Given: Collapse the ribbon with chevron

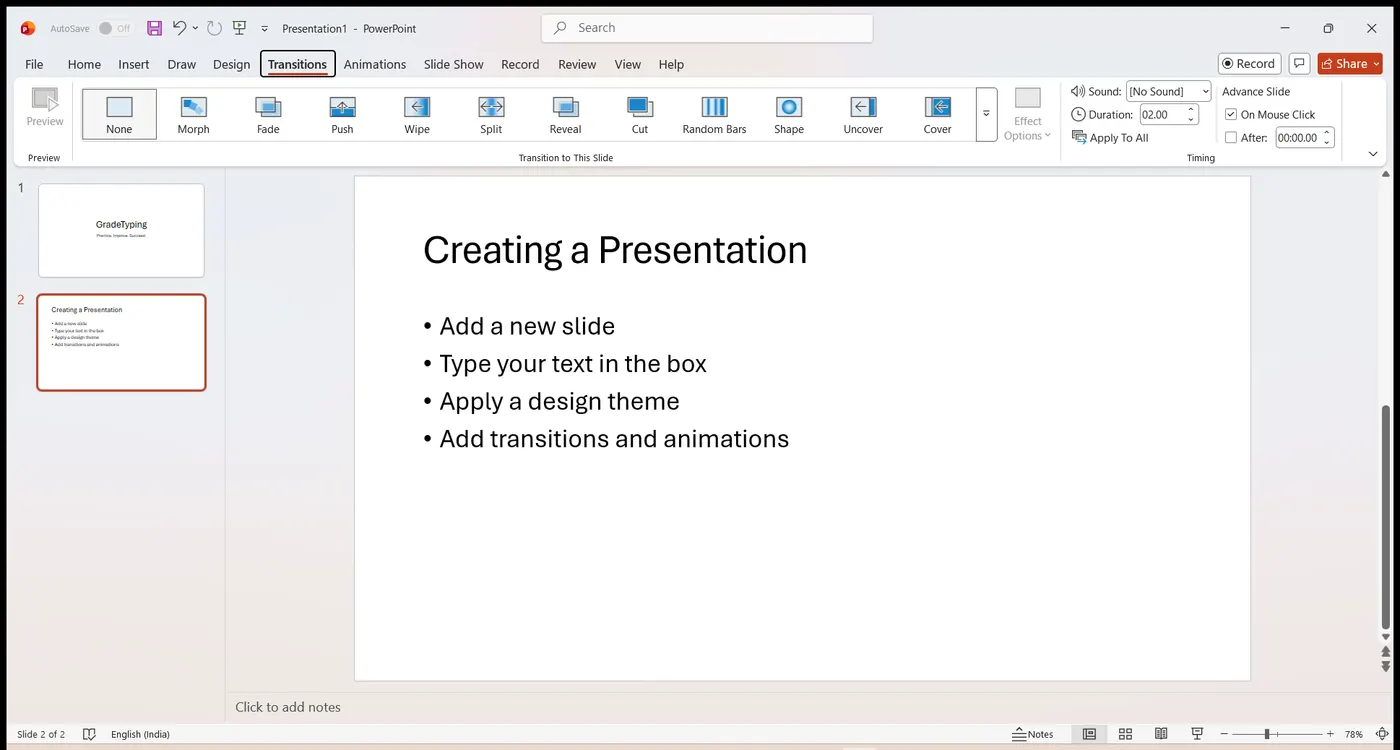Looking at the screenshot, I should (1373, 154).
